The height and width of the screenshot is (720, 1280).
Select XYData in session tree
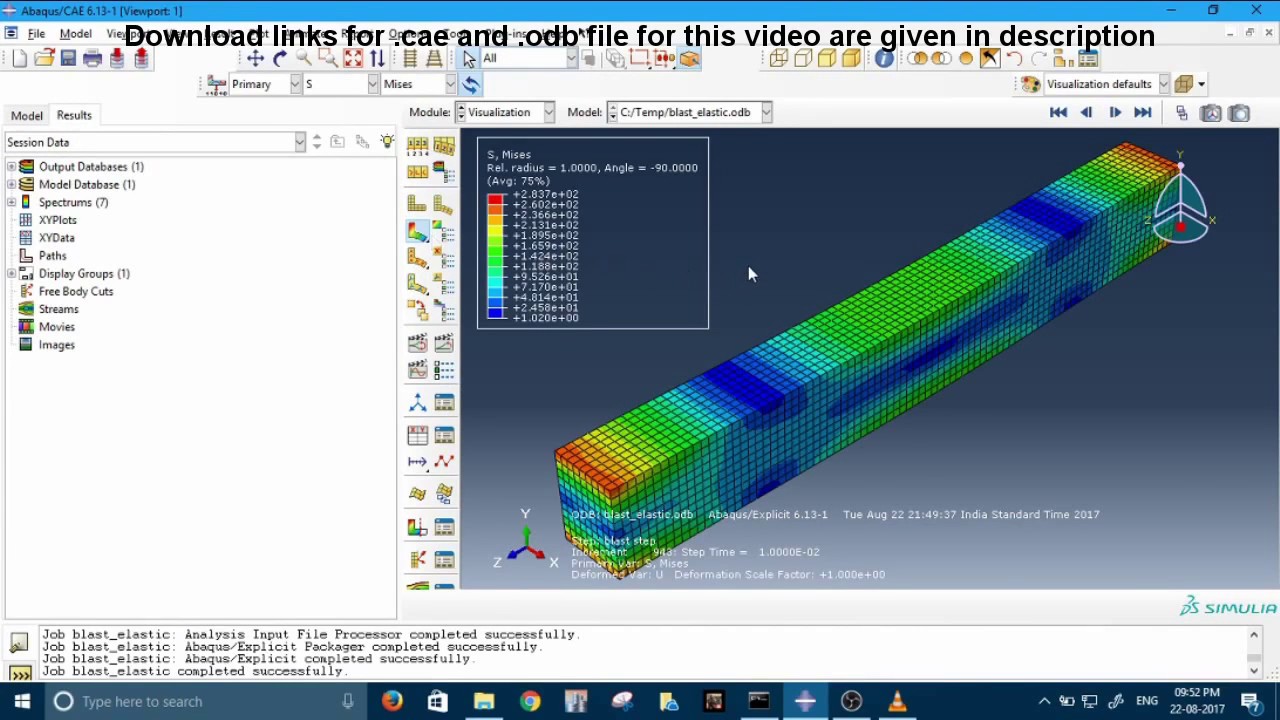pyautogui.click(x=56, y=238)
